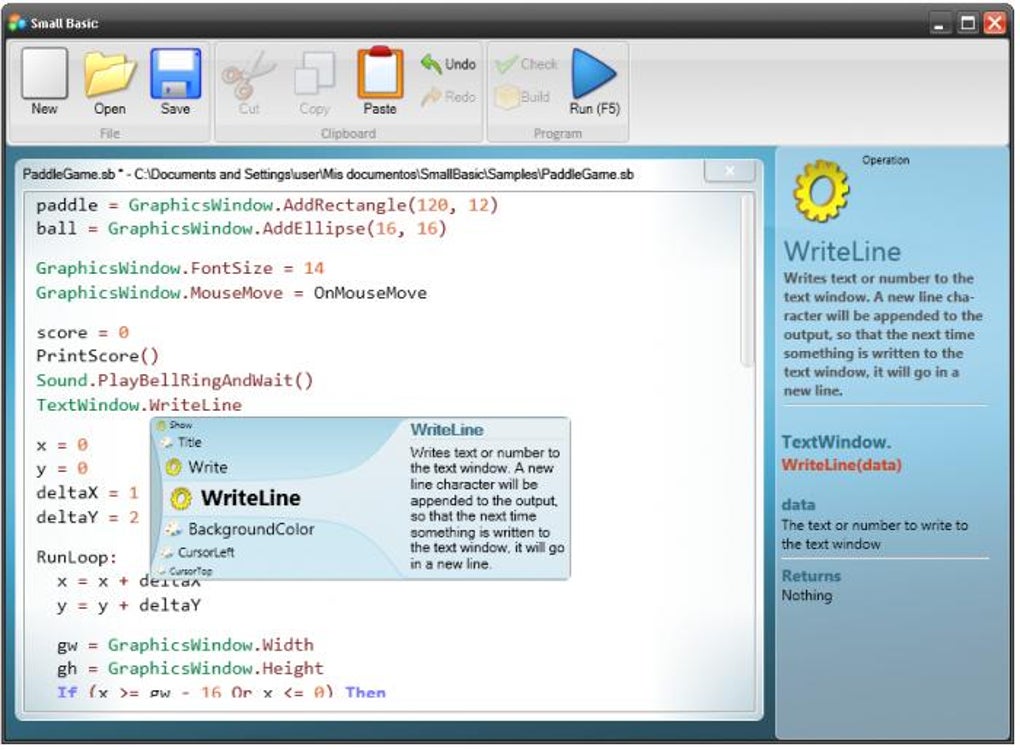Click the Copy icon
This screenshot has height=750, width=1020.
(x=315, y=74)
